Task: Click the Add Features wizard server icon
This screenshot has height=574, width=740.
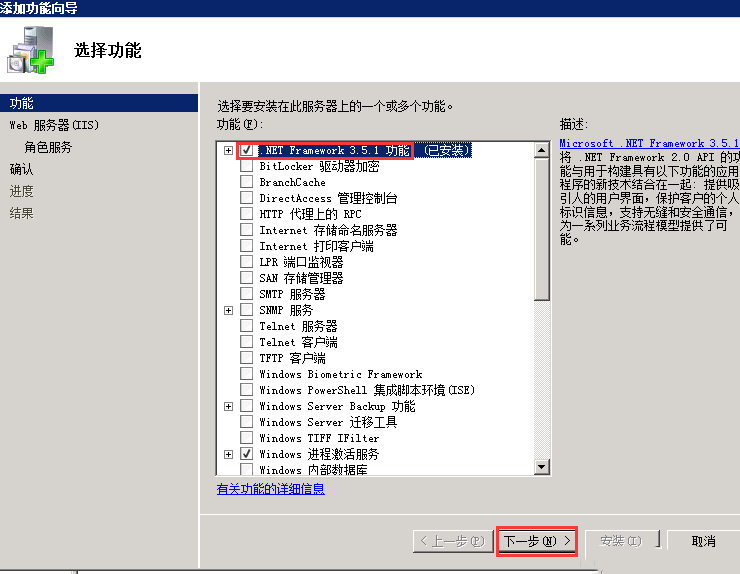Action: click(x=31, y=50)
